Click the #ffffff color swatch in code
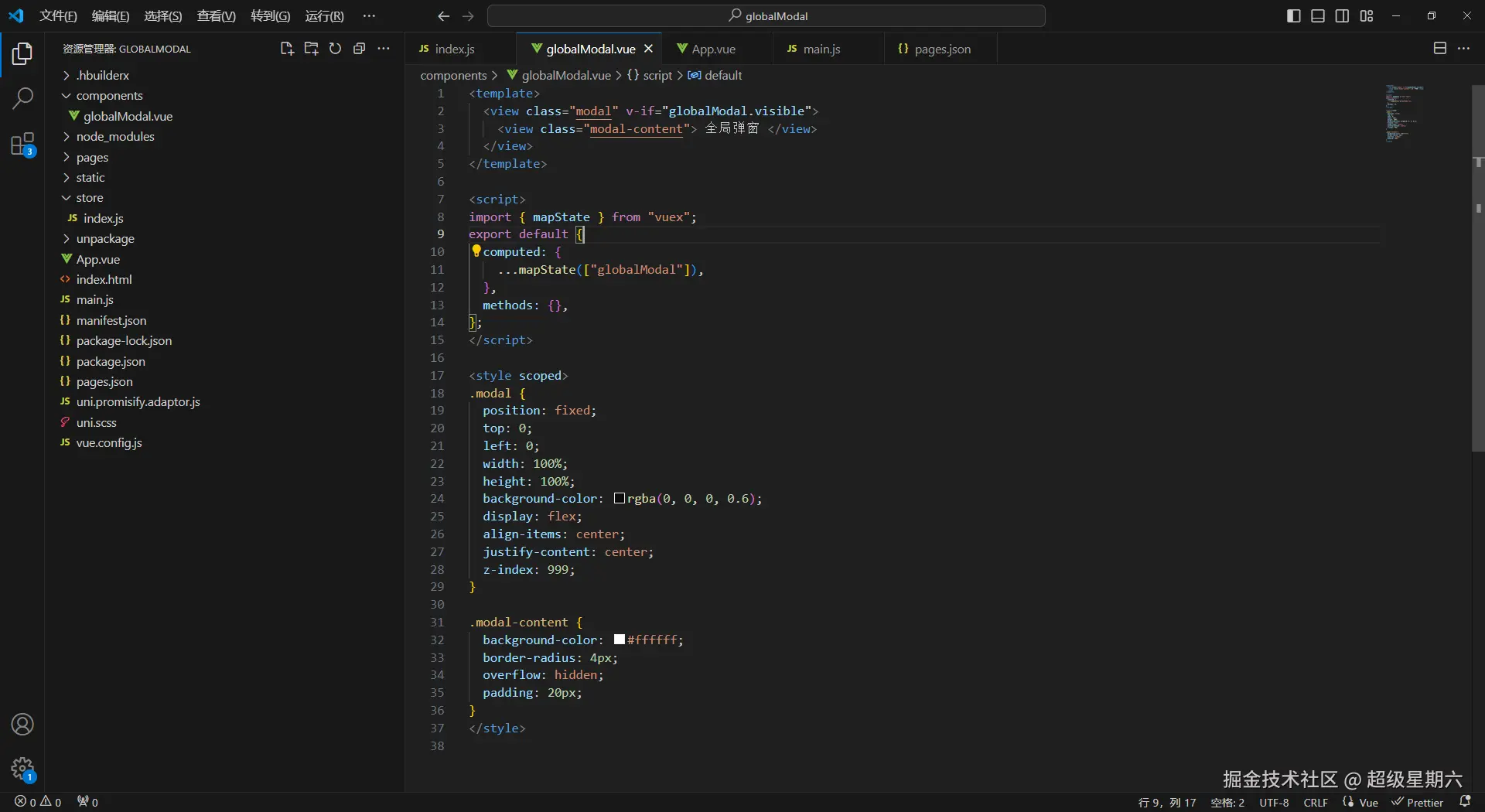 [x=620, y=640]
